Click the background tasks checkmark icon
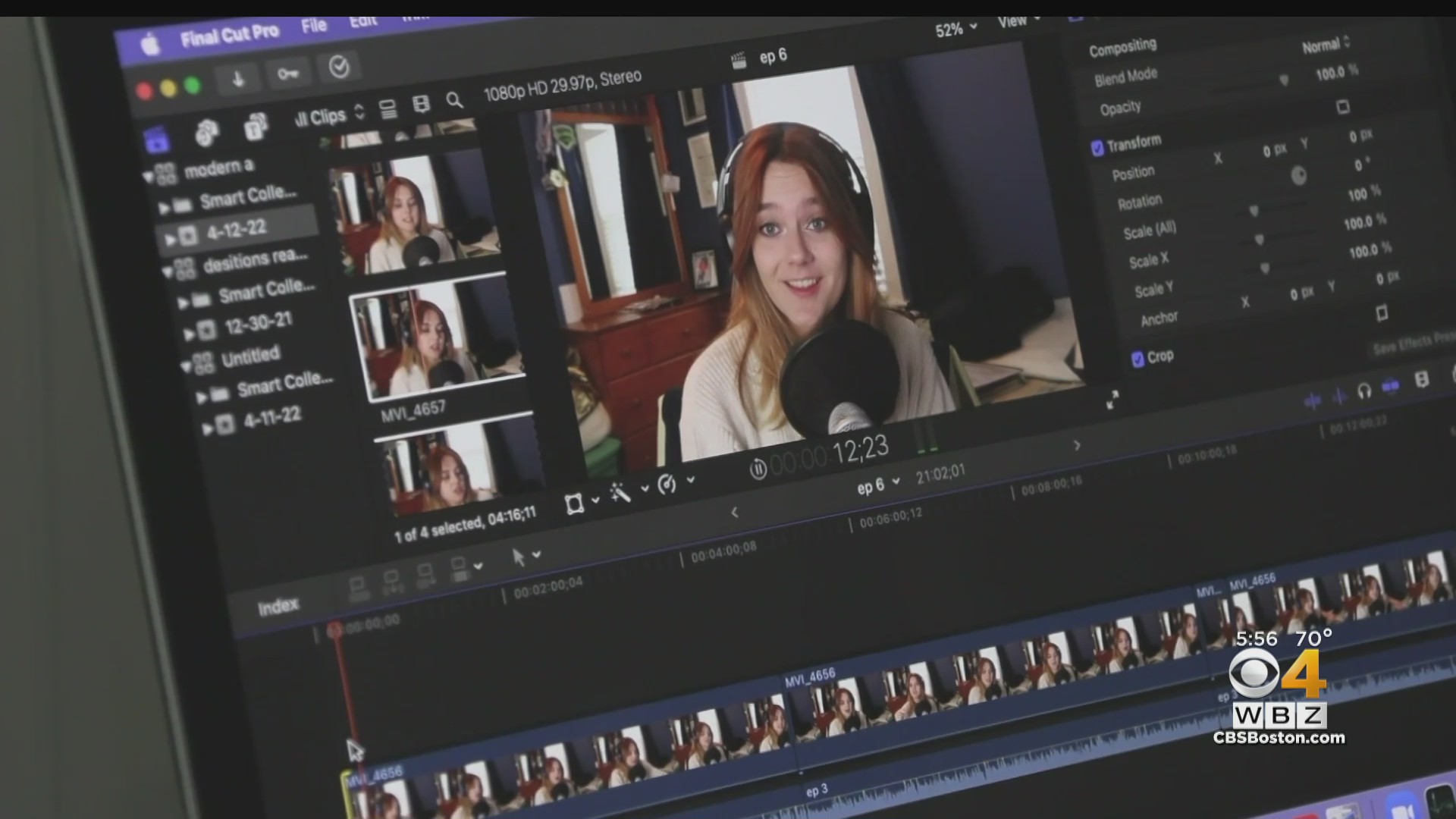This screenshot has height=819, width=1456. pos(339,67)
